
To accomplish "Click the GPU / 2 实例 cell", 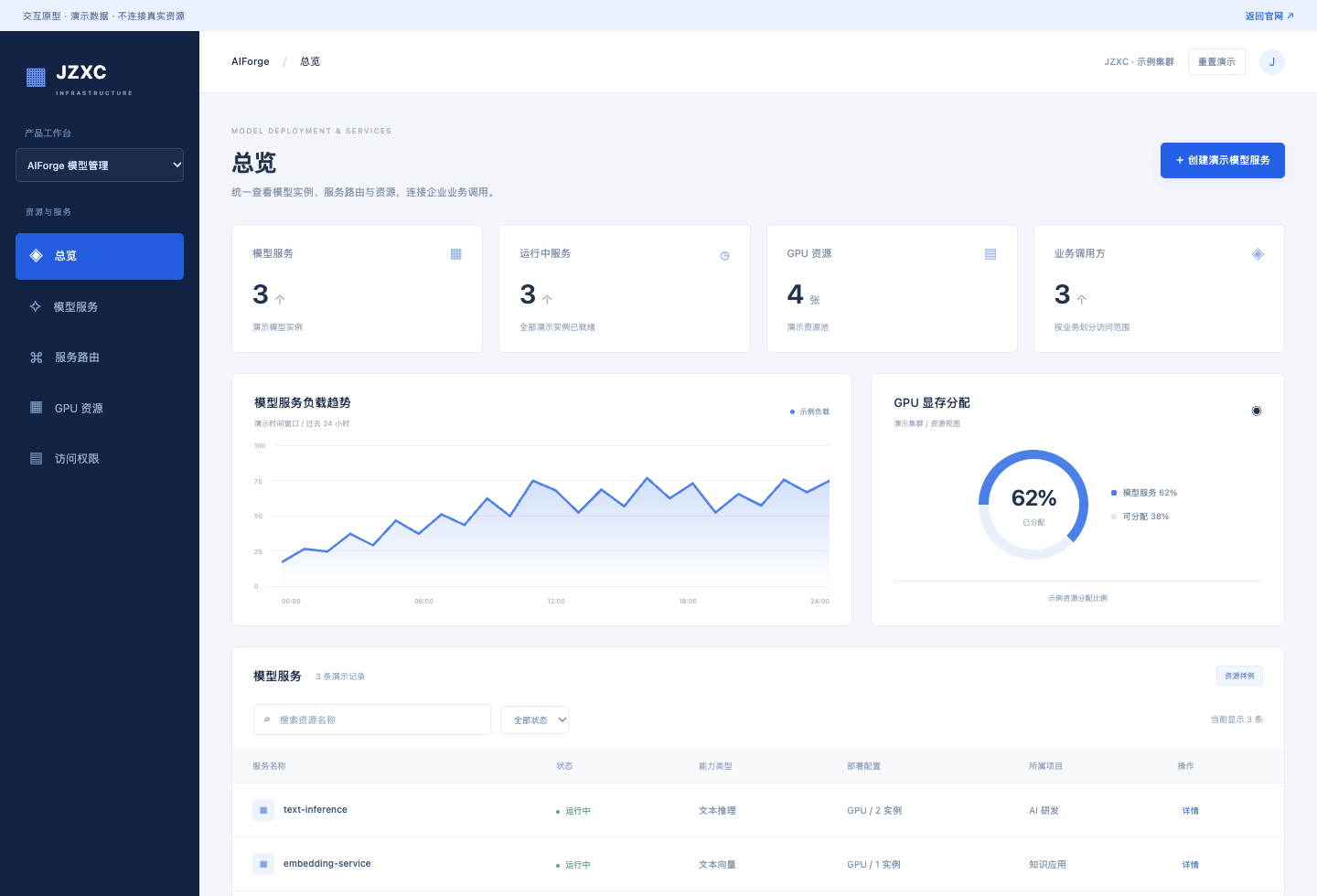I will (874, 811).
